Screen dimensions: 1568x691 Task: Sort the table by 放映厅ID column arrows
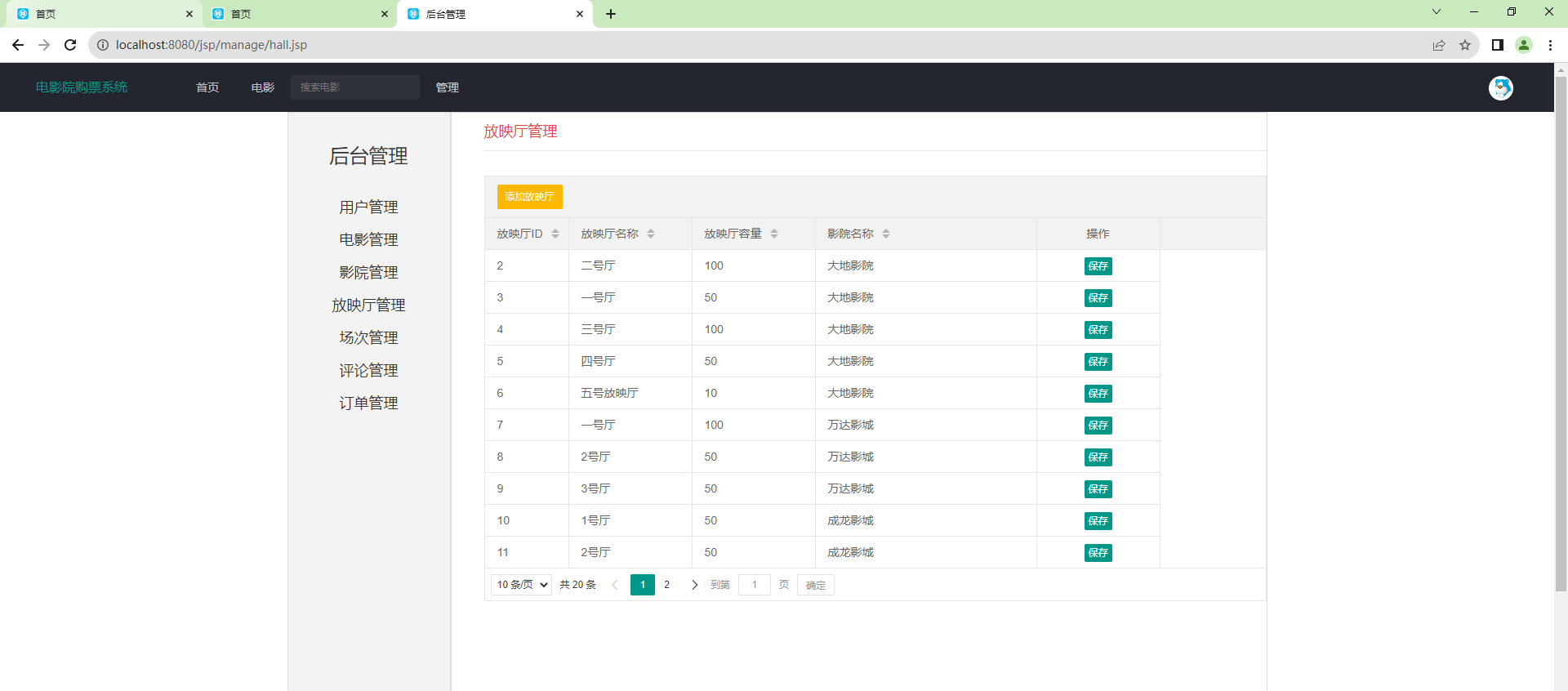tap(555, 234)
